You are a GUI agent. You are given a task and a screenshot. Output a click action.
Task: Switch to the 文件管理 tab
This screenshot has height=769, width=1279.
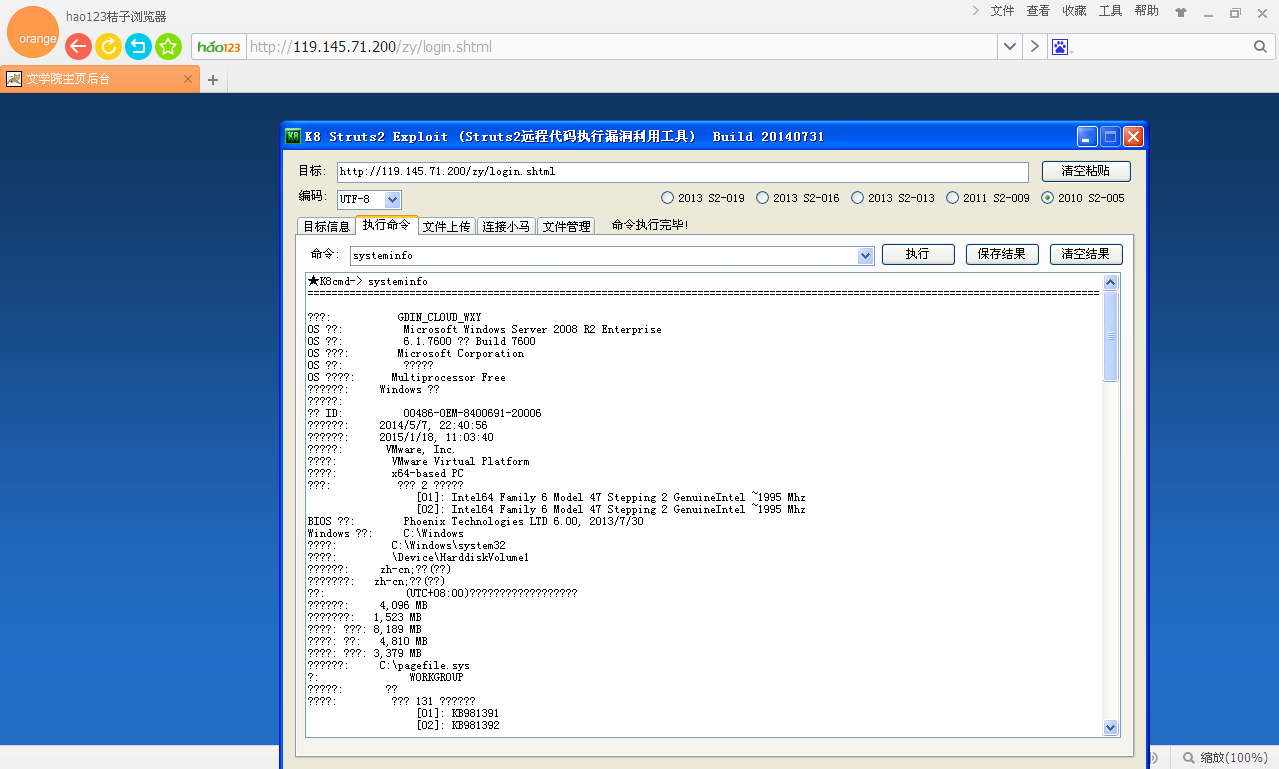567,227
